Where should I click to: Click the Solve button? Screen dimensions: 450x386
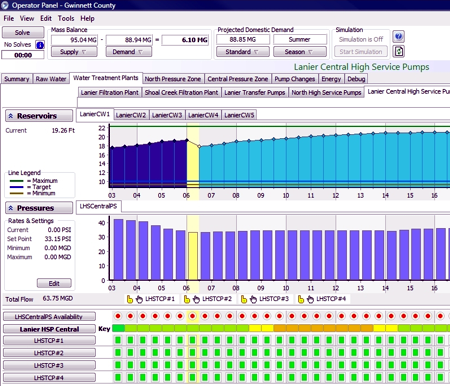[x=23, y=33]
